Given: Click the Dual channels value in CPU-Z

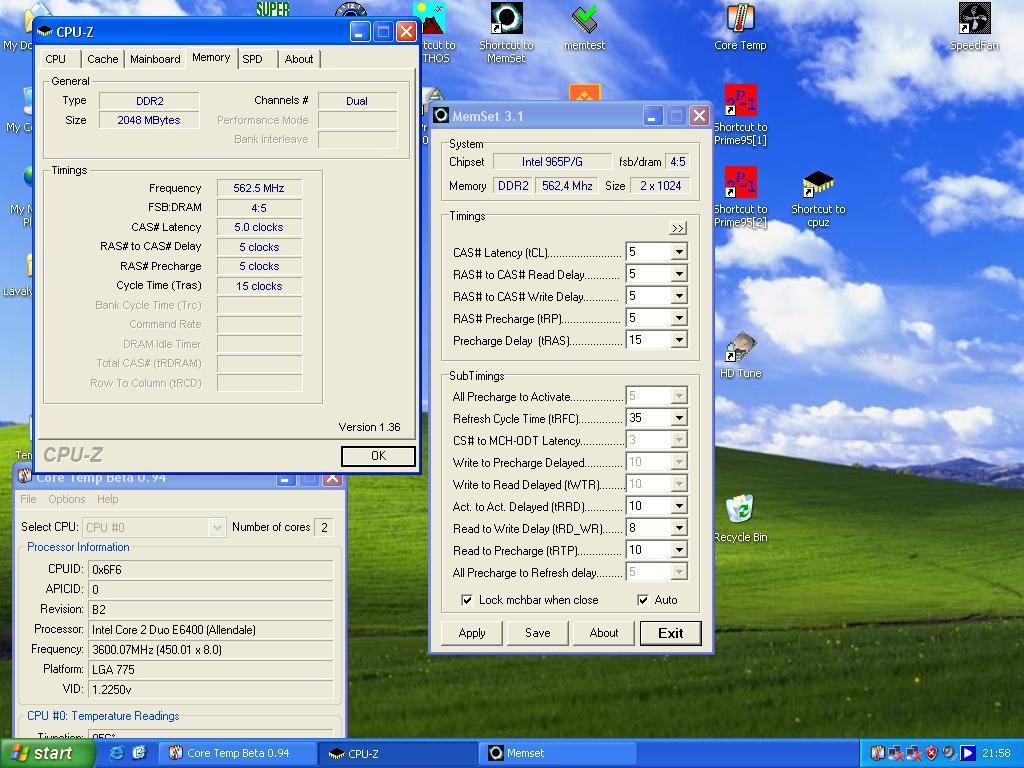Looking at the screenshot, I should click(x=357, y=101).
